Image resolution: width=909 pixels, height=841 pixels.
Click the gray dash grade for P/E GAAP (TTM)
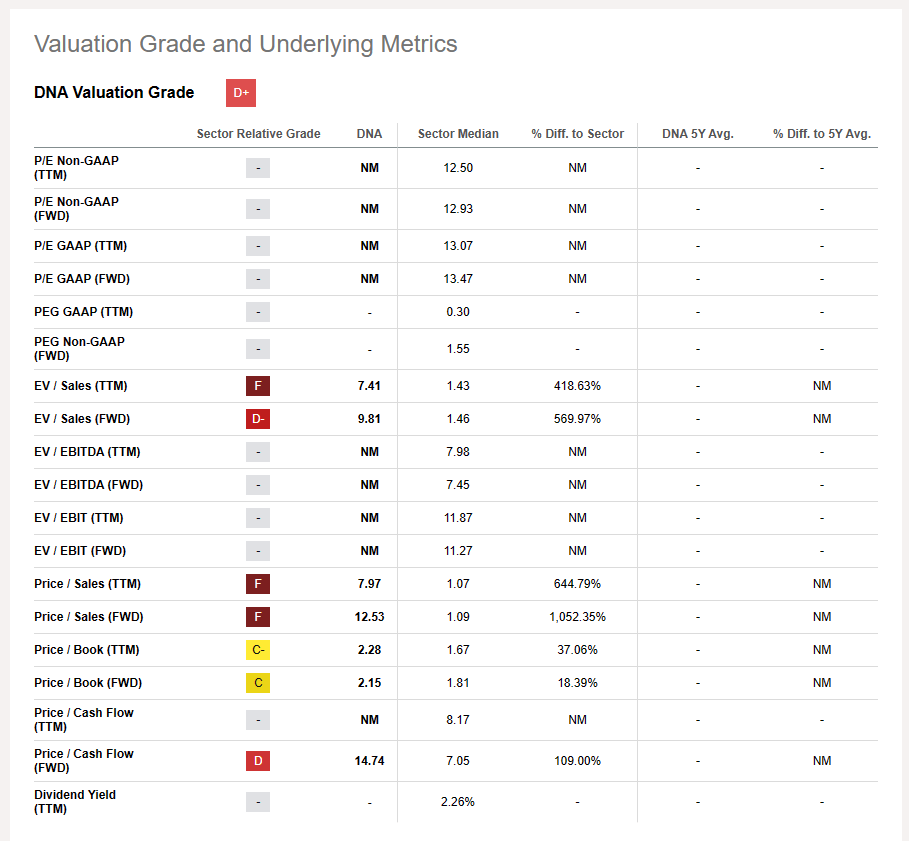pyautogui.click(x=258, y=246)
